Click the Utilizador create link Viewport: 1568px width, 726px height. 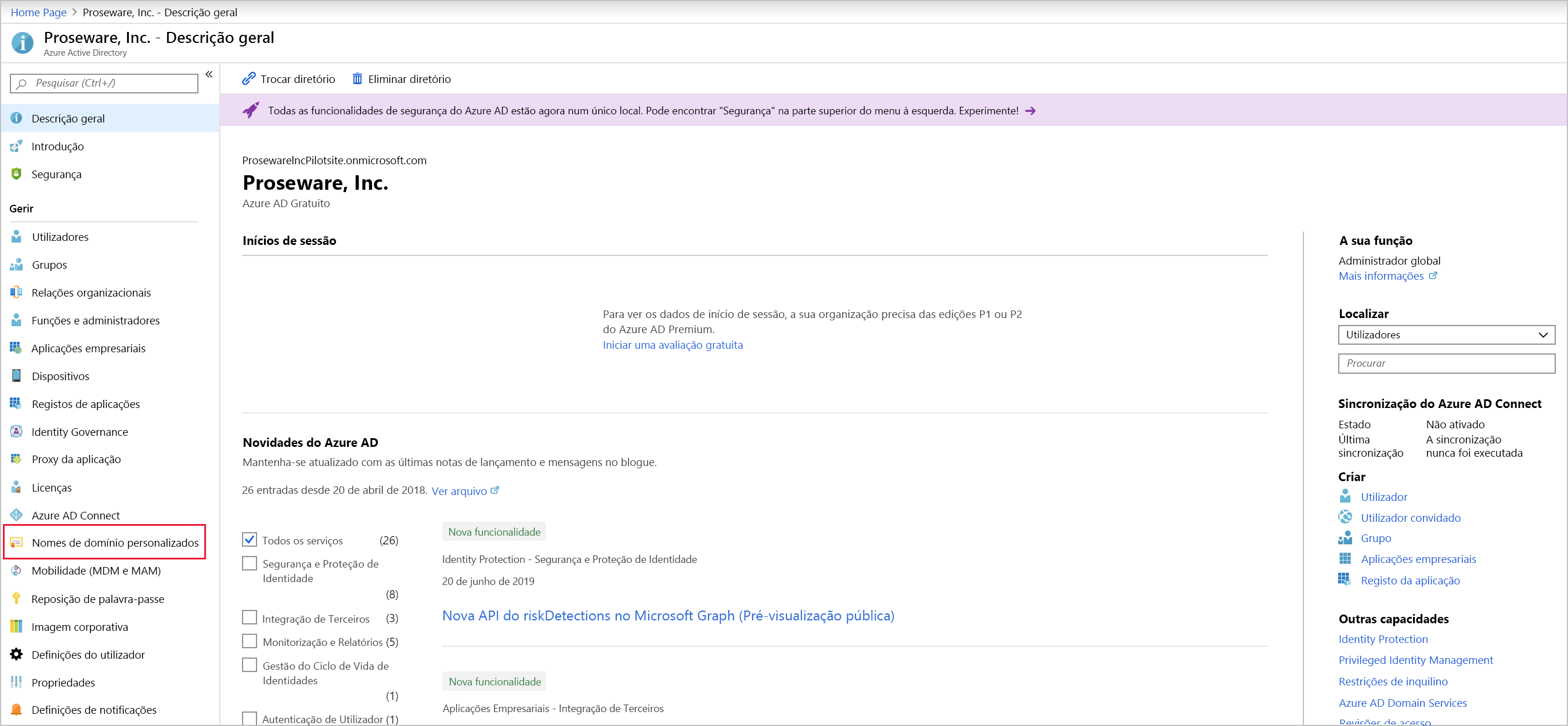[x=1383, y=497]
